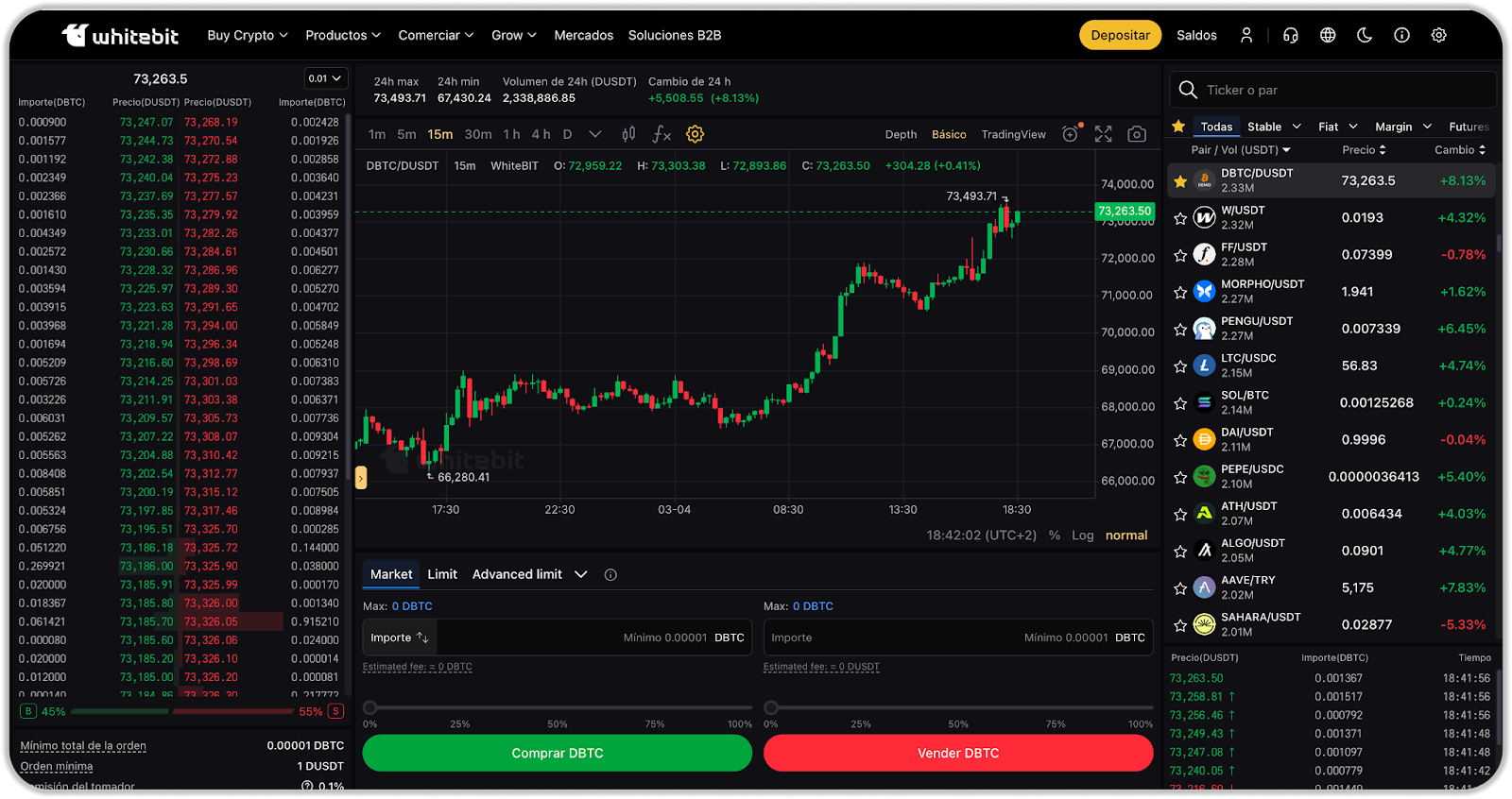Image resolution: width=1512 pixels, height=799 pixels.
Task: Open the Mercados menu item
Action: pos(583,35)
